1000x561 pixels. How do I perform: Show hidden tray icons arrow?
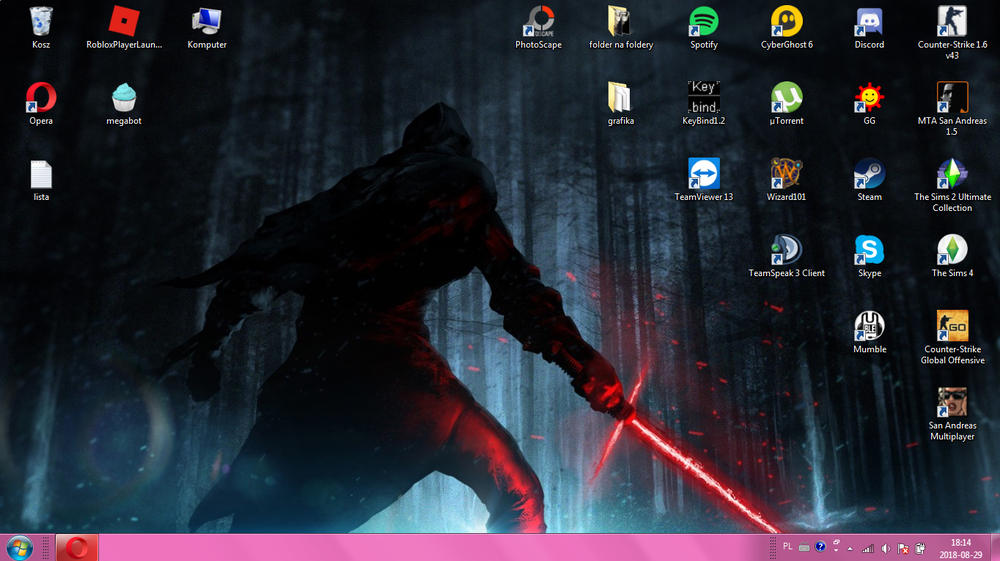point(850,548)
